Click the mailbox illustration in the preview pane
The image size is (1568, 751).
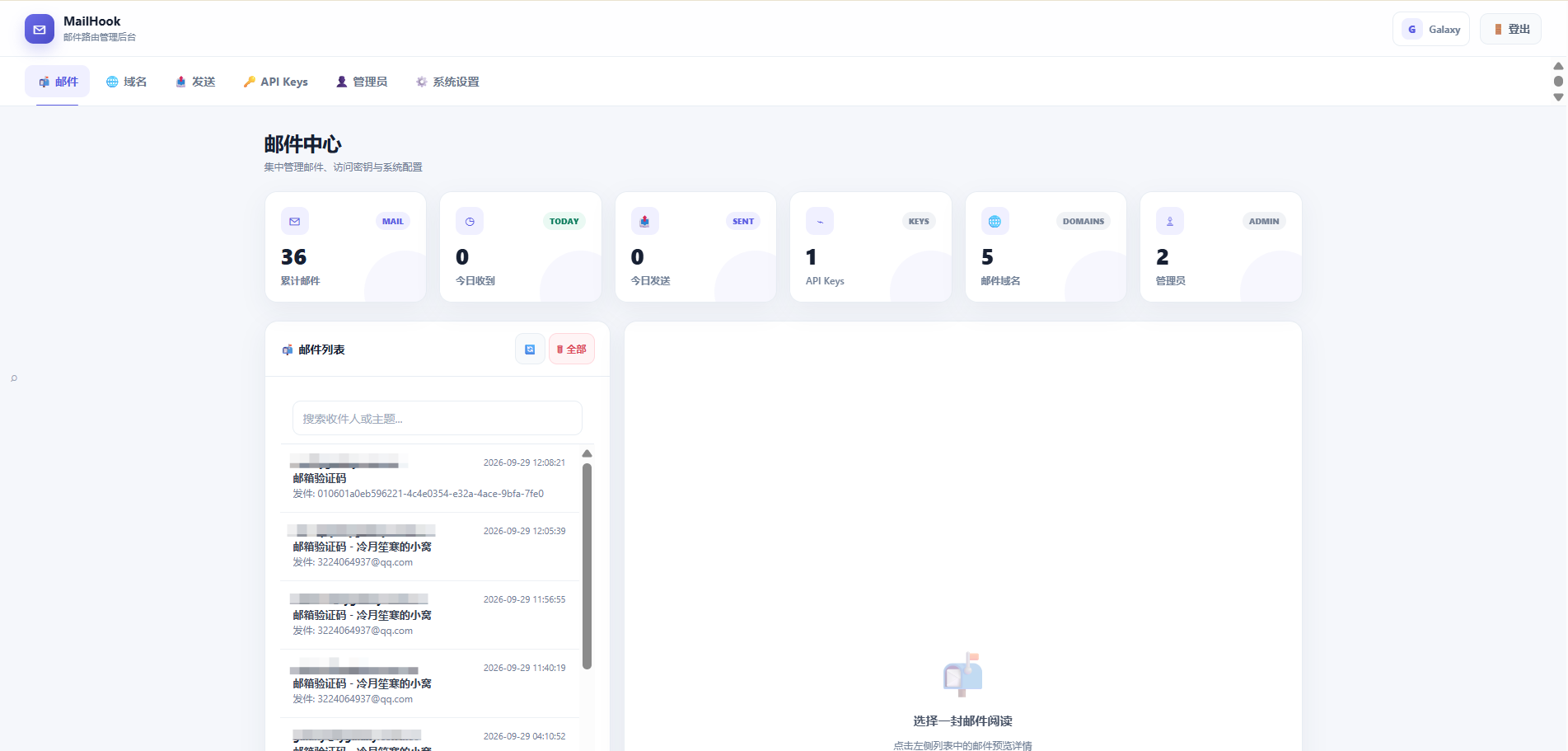coord(963,674)
